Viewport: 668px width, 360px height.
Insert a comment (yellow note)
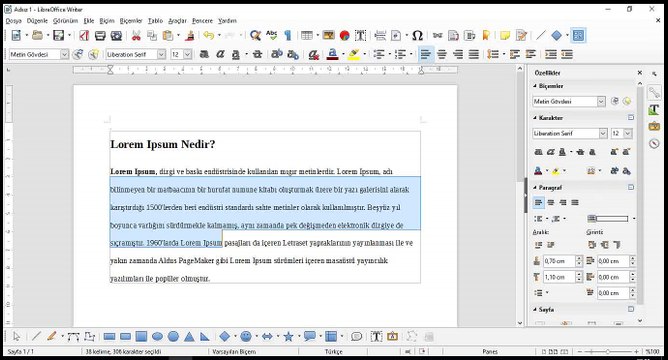(x=505, y=35)
